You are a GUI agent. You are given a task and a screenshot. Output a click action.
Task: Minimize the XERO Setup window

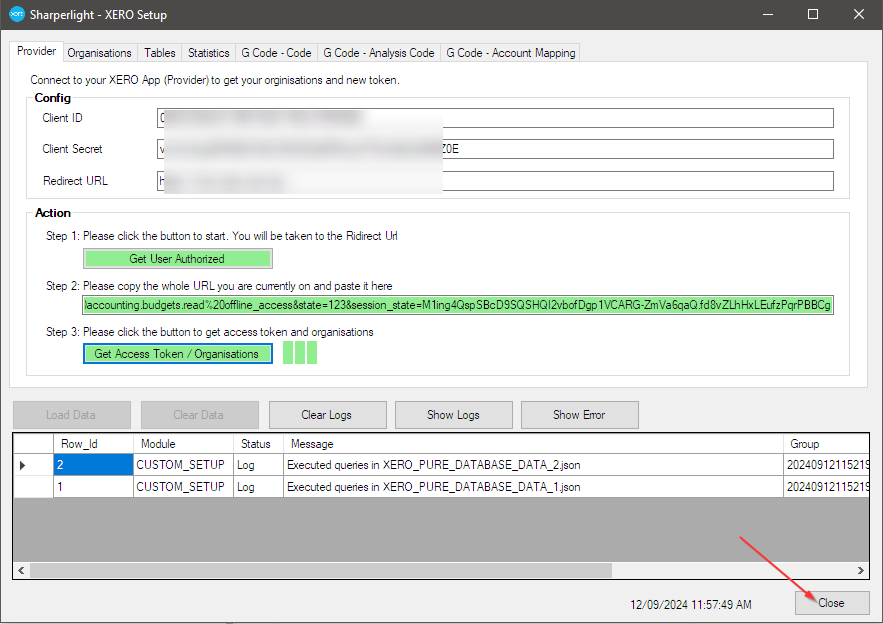pyautogui.click(x=768, y=14)
